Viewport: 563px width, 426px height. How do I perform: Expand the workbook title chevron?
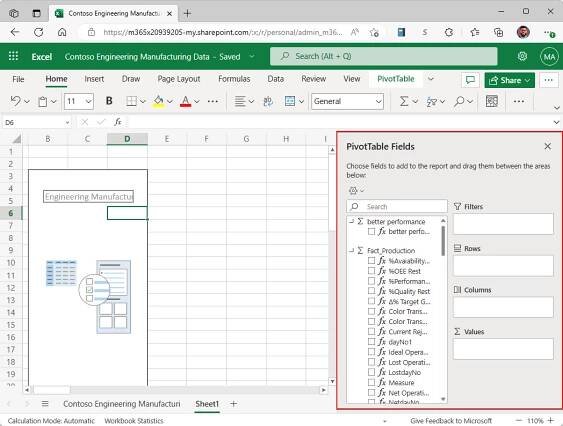coord(252,56)
